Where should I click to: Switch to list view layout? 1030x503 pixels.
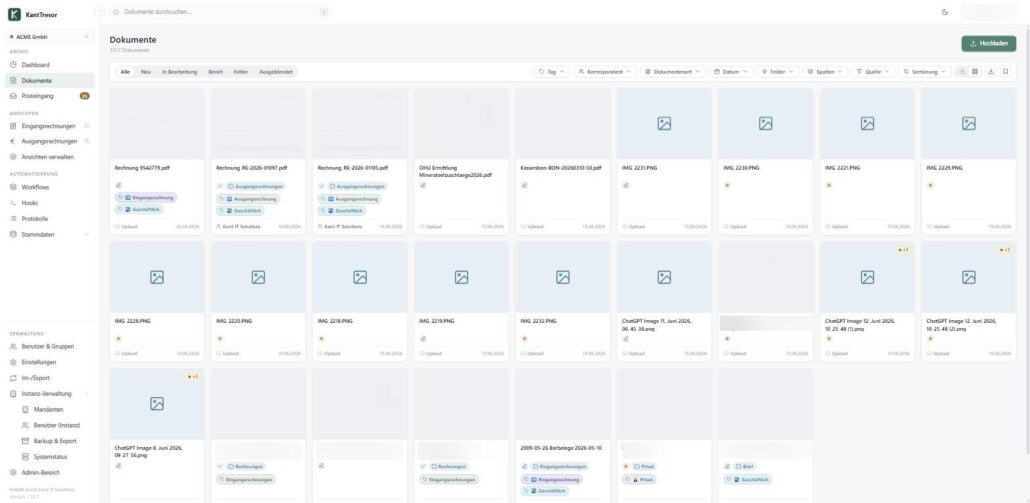point(962,72)
